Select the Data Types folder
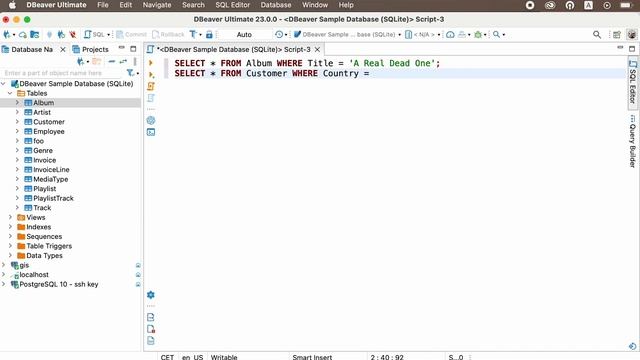The image size is (640, 360). click(x=44, y=256)
